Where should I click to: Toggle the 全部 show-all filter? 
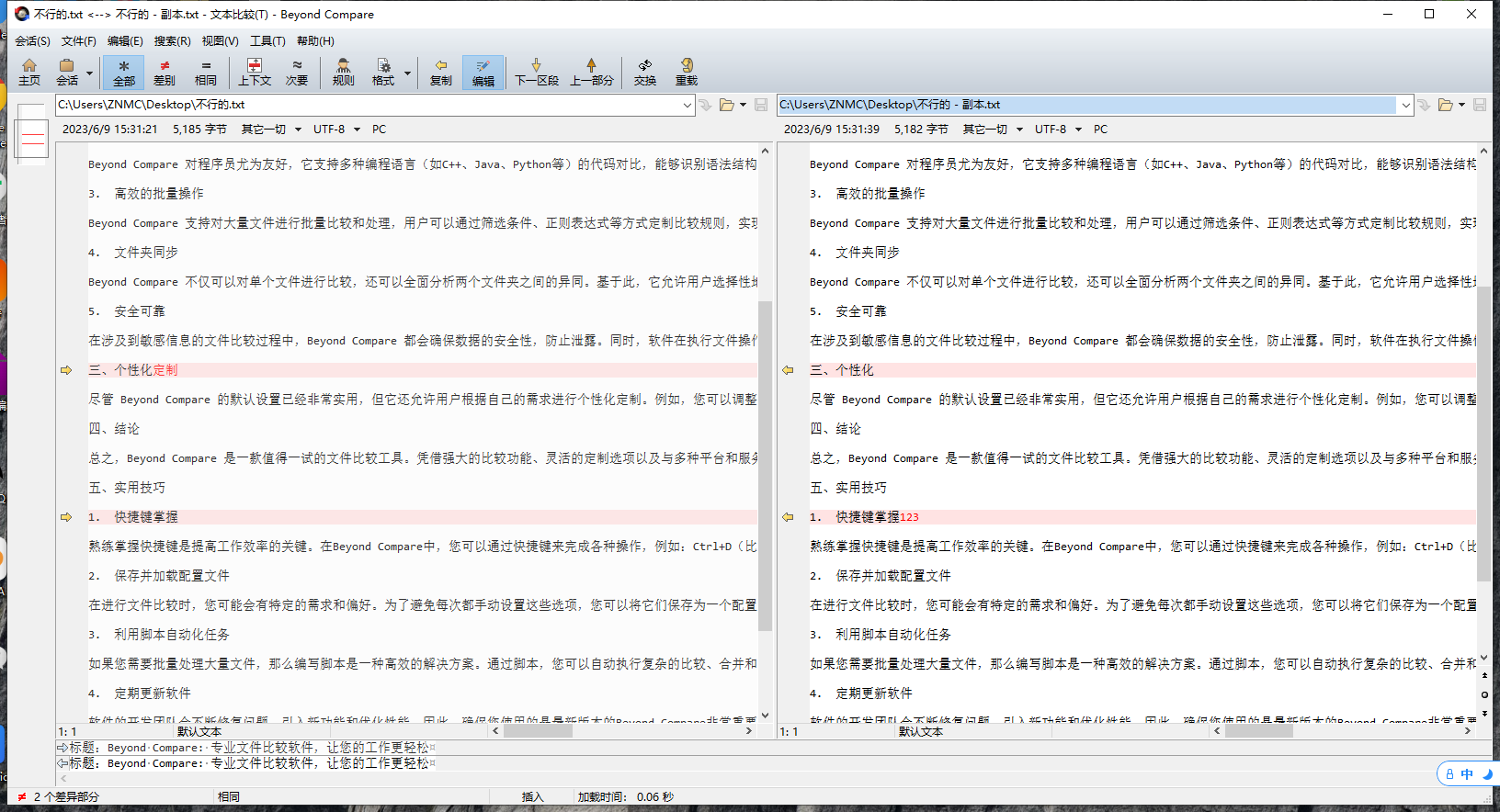[x=123, y=72]
